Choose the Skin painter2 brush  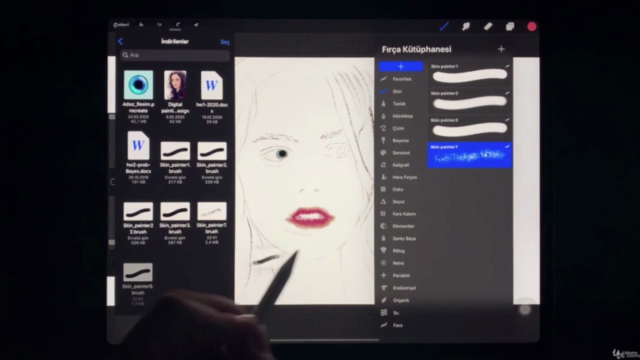point(470,101)
